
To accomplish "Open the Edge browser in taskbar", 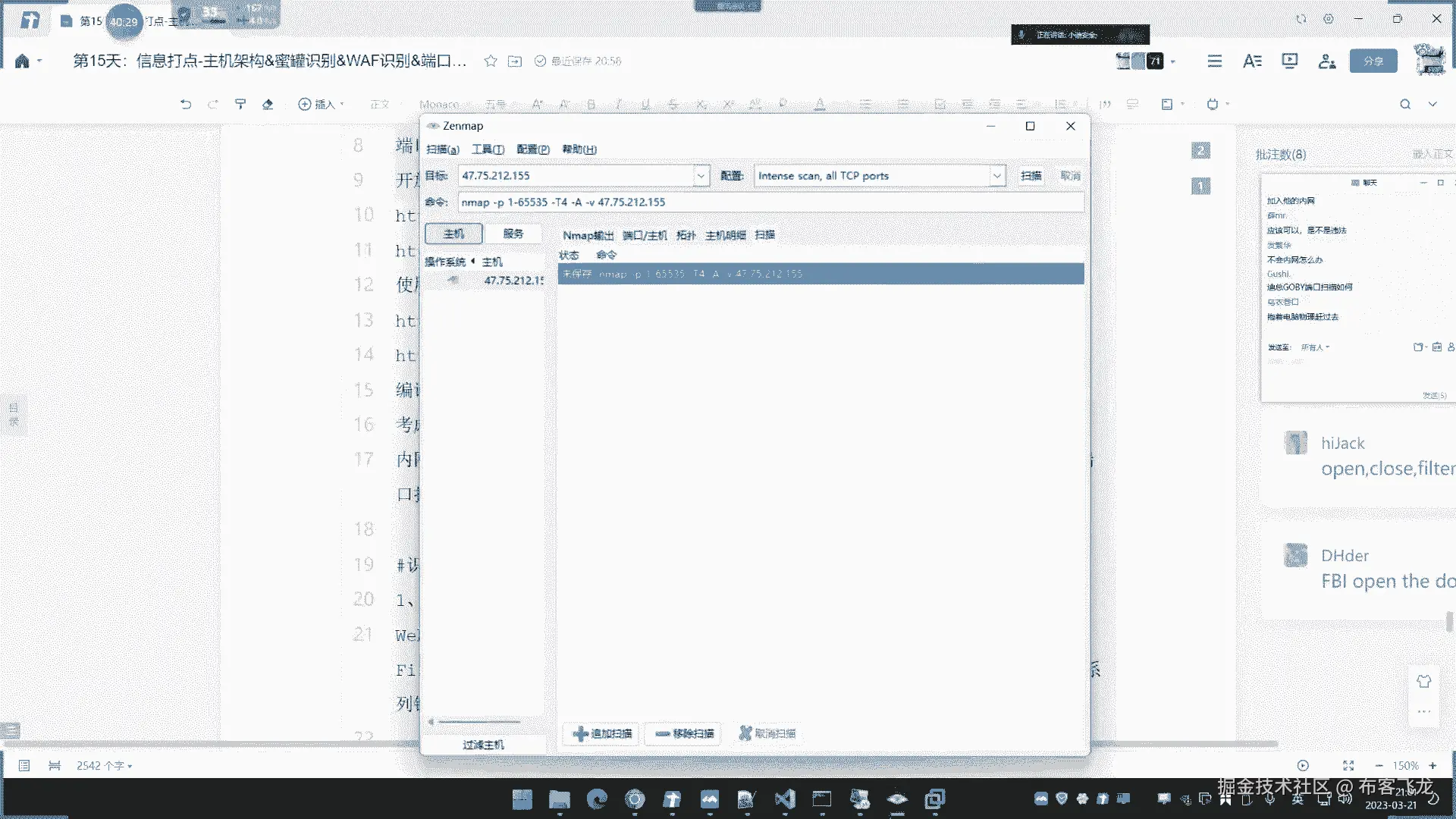I will coord(598,799).
